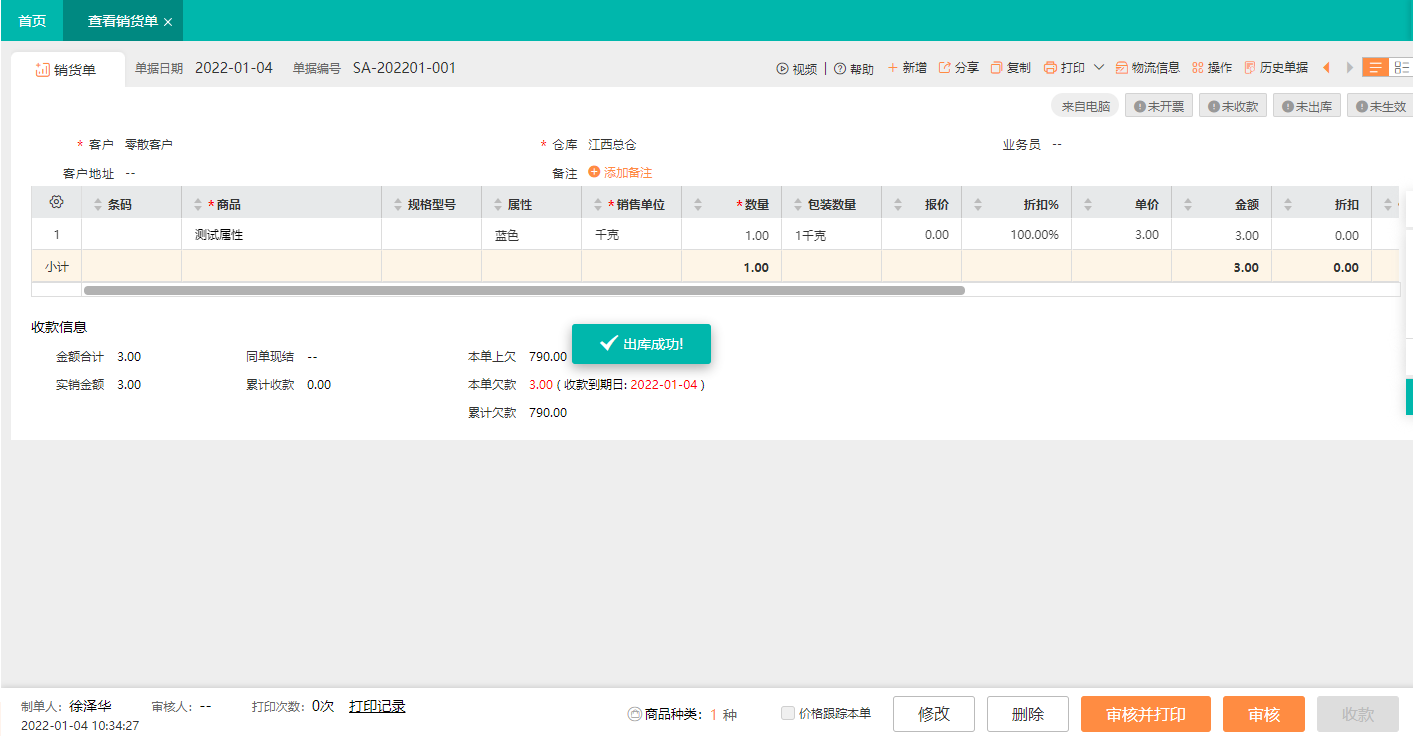Click the 视频 video tutorial icon
The width and height of the screenshot is (1413, 736).
(782, 69)
